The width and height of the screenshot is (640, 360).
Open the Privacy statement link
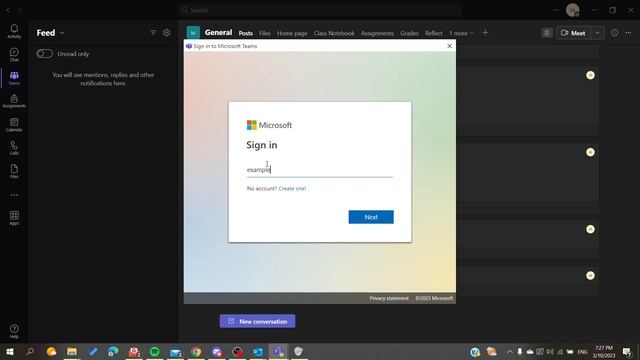click(389, 298)
